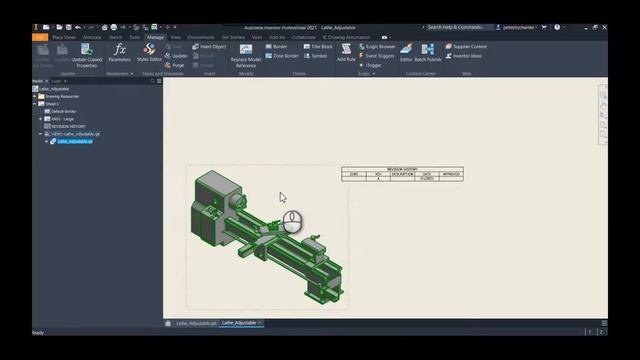Open the shopping cart icon in title bar

544,27
